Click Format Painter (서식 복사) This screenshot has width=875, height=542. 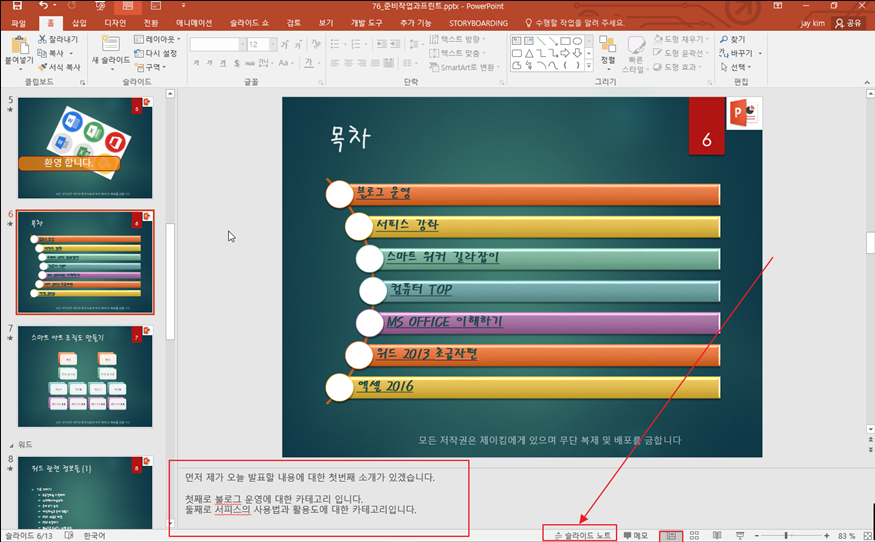[59, 67]
